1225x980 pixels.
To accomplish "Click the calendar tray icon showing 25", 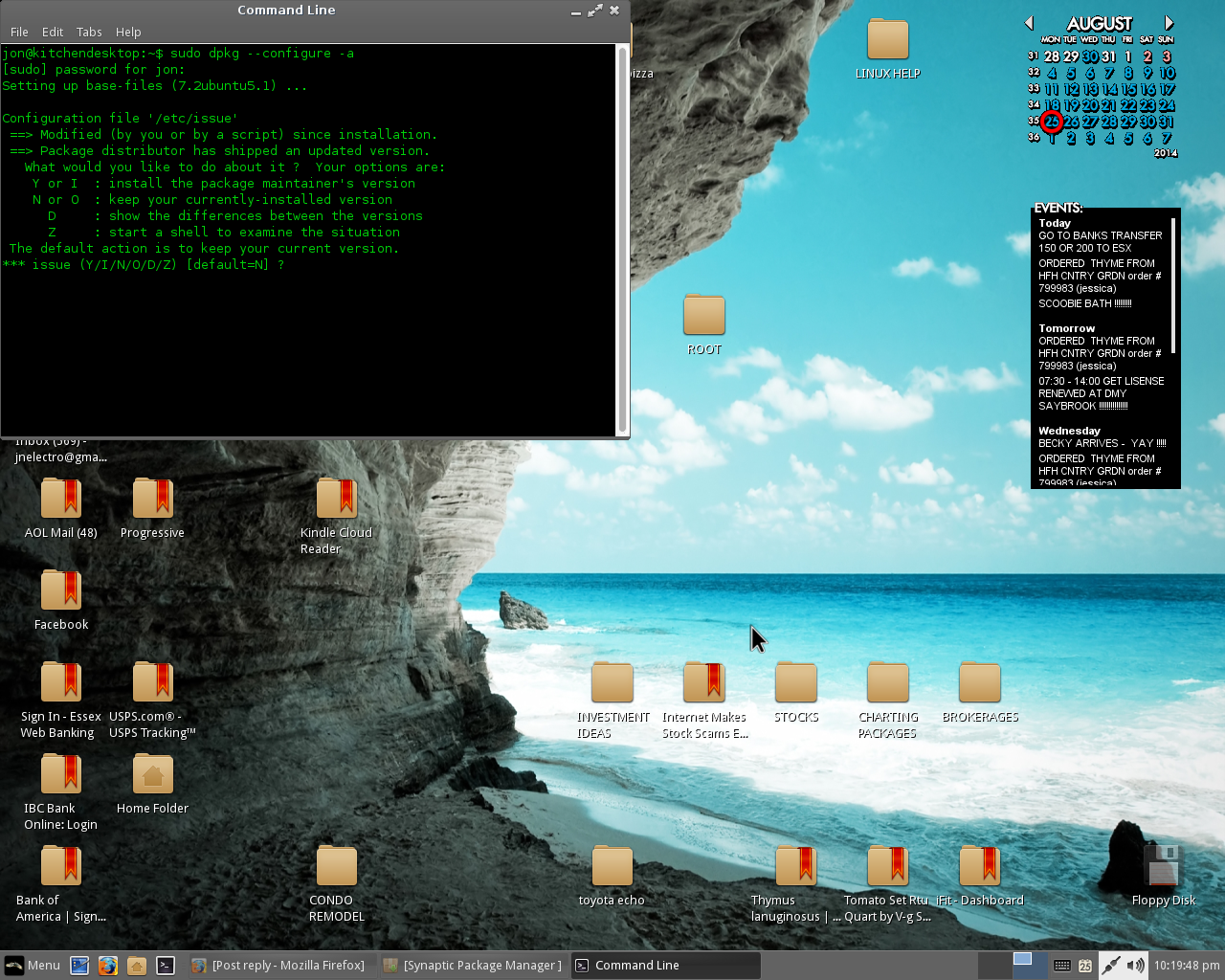I will pos(1085,966).
